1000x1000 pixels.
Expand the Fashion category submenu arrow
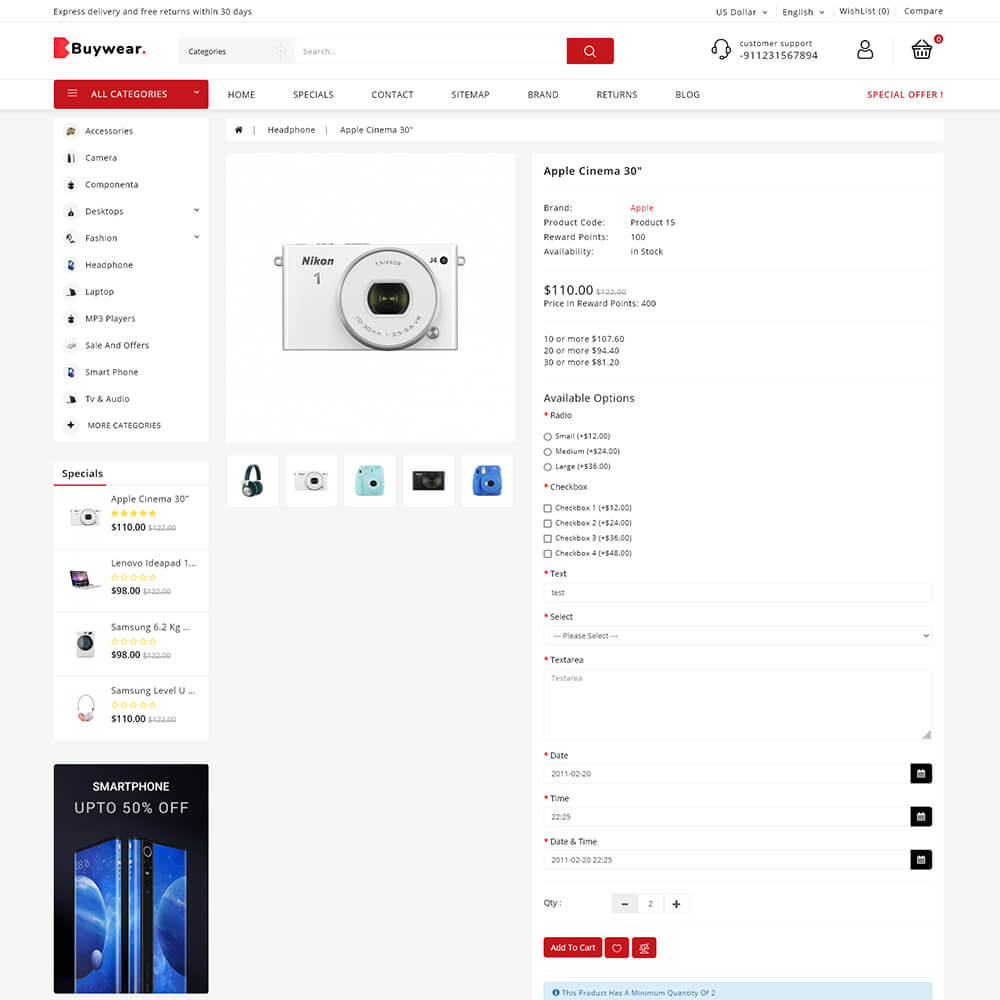pos(196,237)
